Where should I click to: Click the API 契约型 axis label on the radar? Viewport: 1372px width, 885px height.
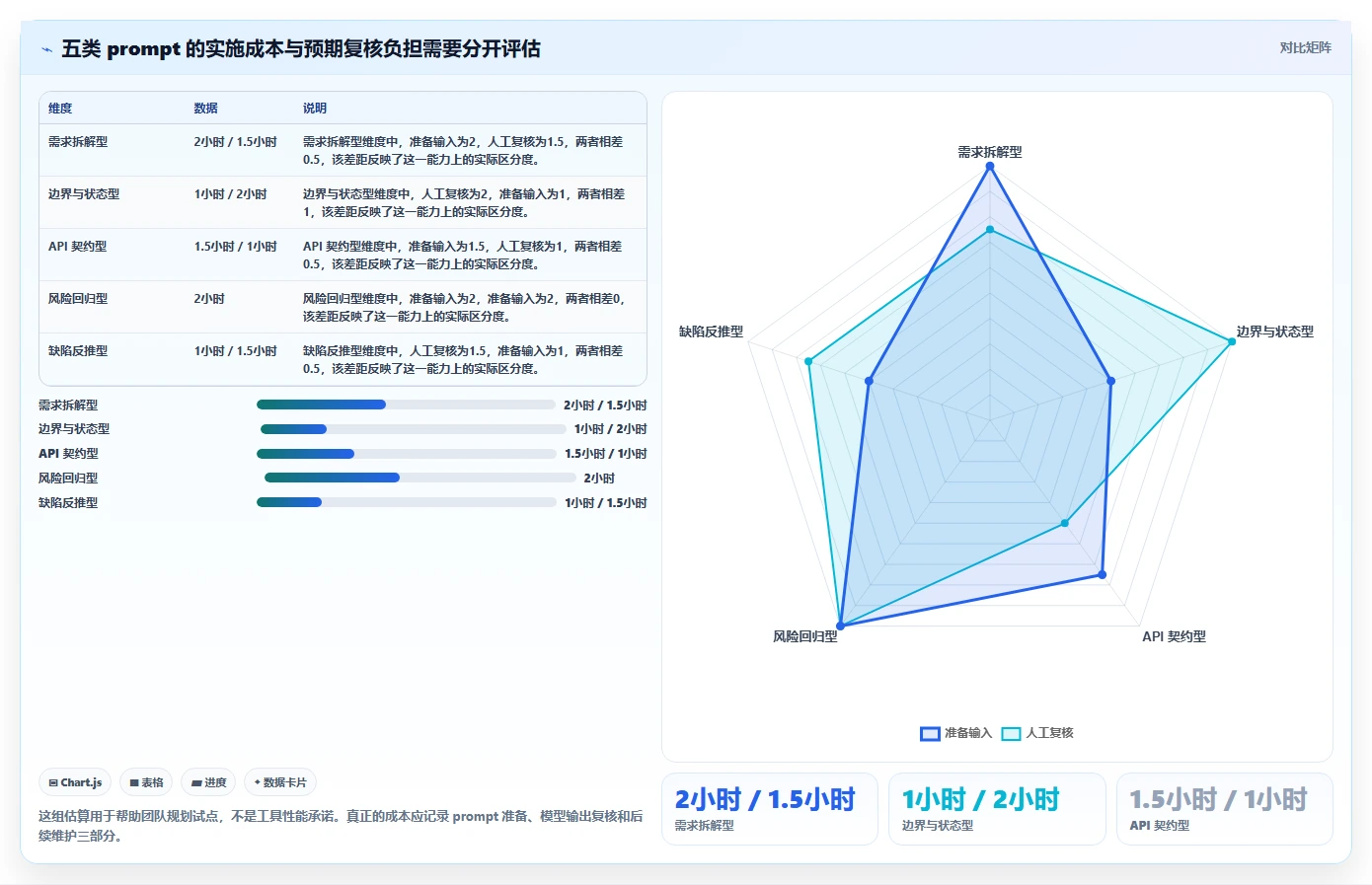pos(1174,636)
